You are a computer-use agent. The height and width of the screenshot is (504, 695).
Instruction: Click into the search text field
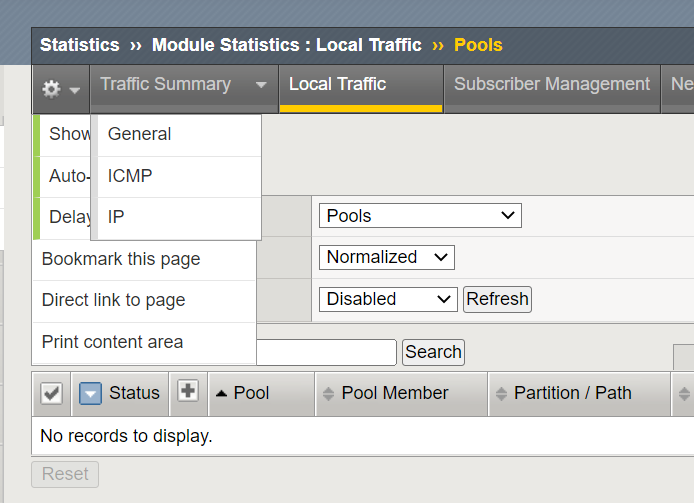326,352
